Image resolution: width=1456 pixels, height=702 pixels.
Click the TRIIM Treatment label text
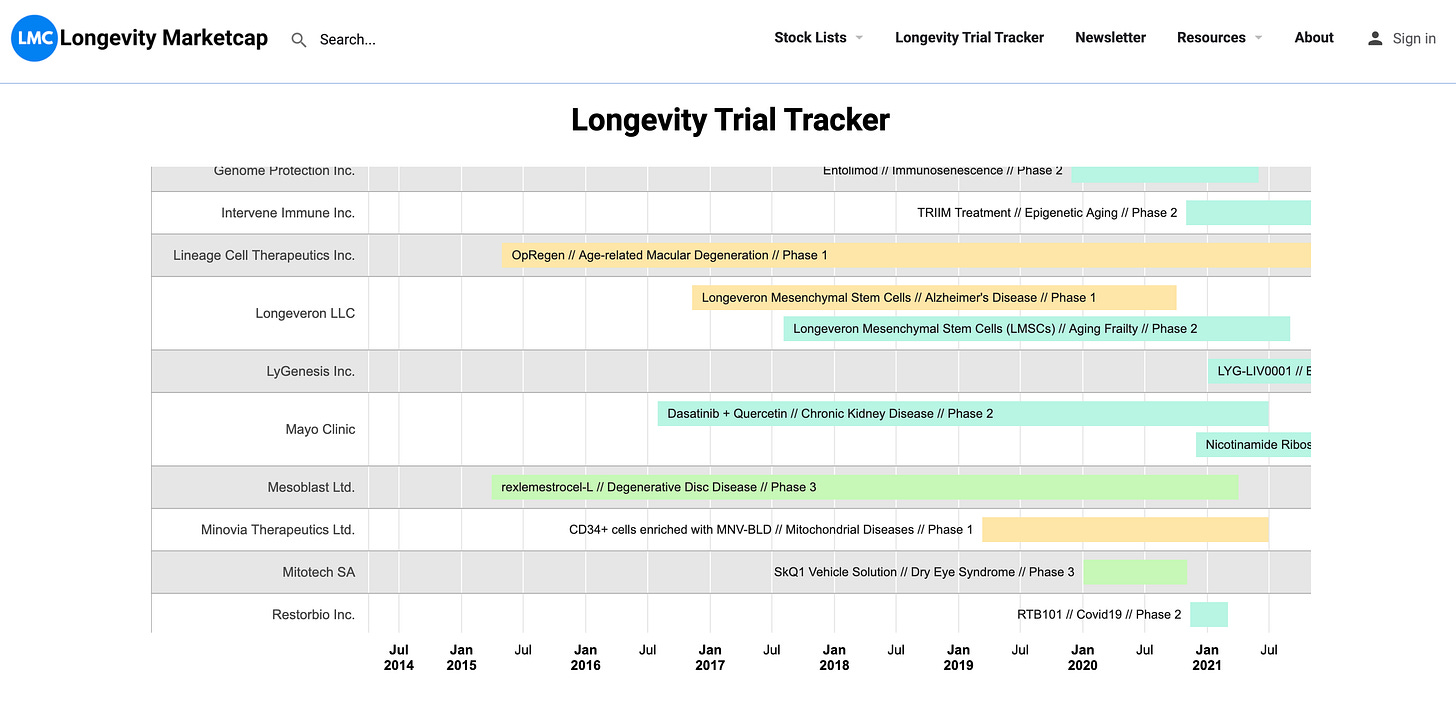[1047, 213]
